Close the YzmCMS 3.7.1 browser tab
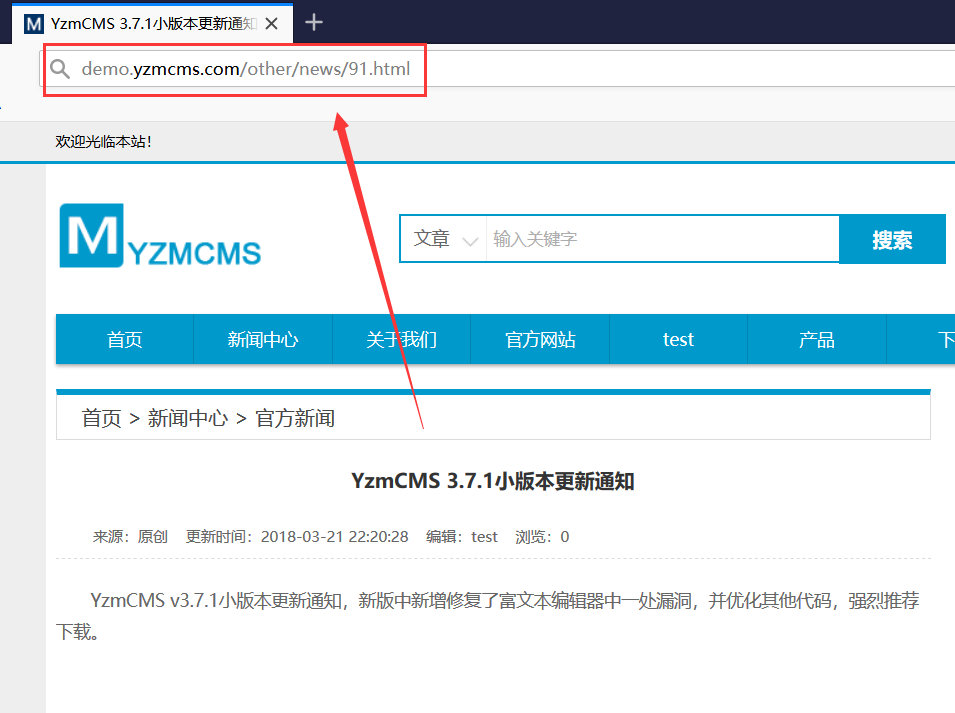Screen dimensions: 955x713 [x=272, y=24]
